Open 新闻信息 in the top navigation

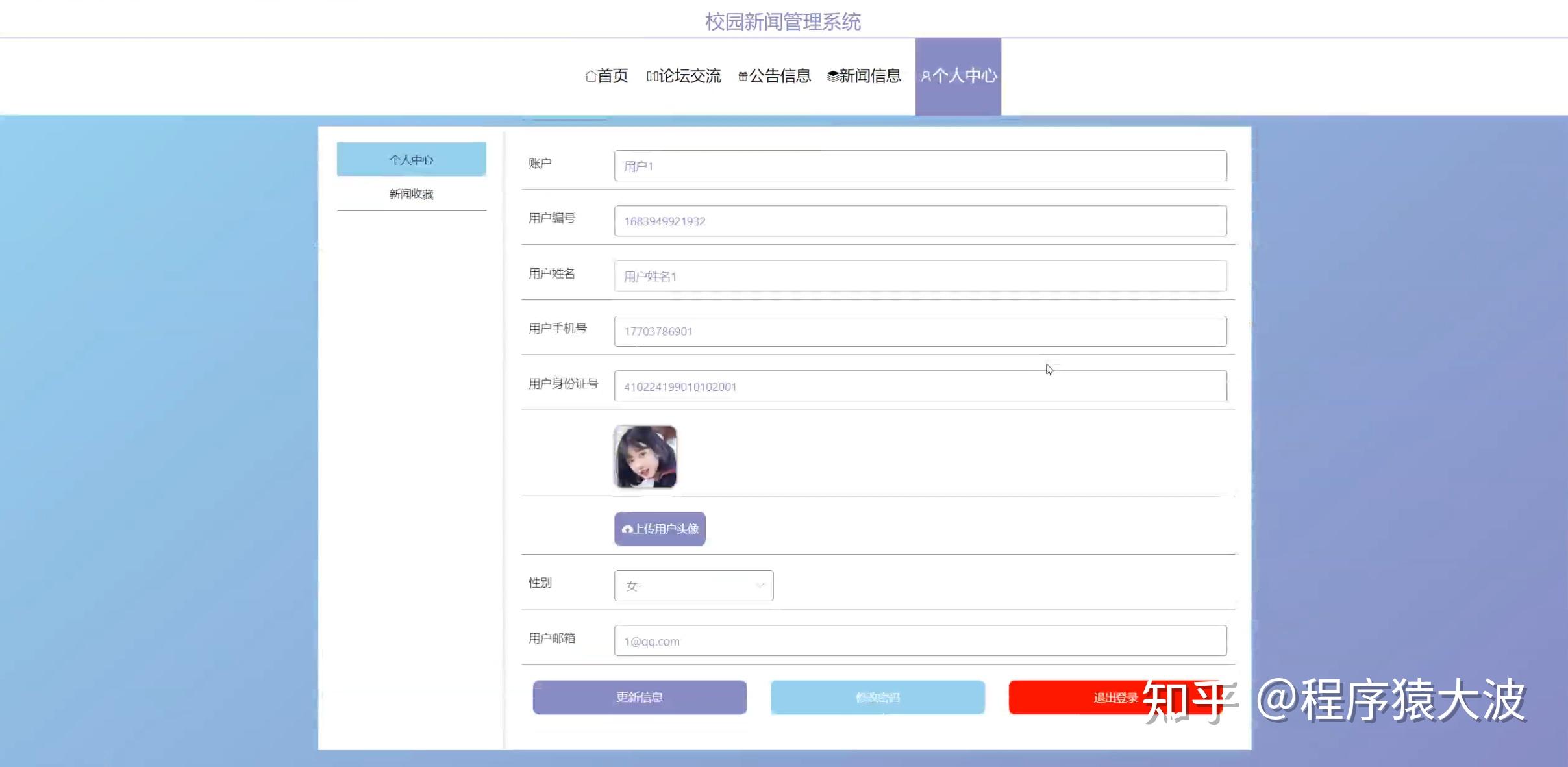[869, 76]
